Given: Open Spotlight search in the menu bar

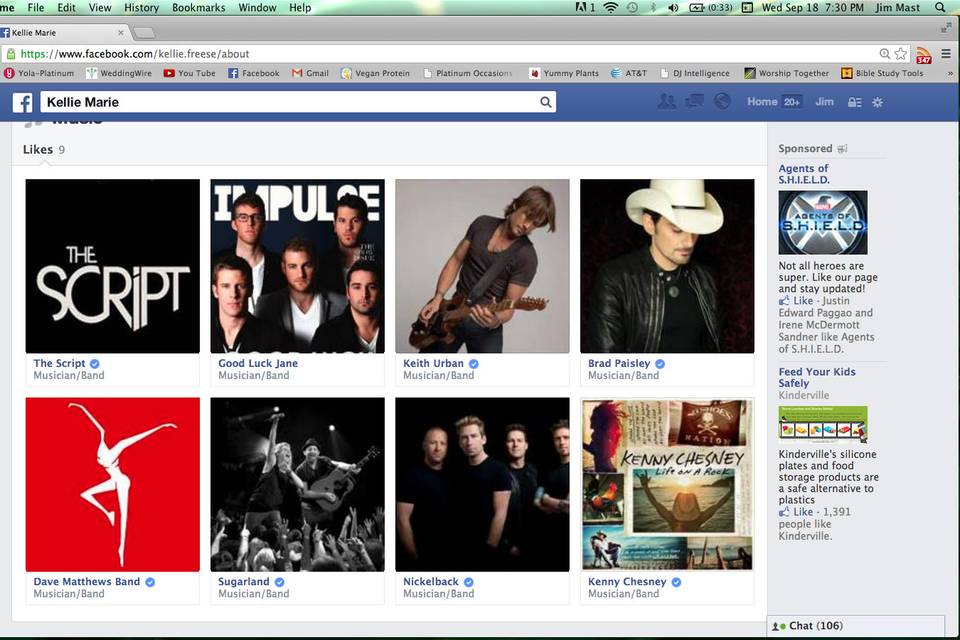Looking at the screenshot, I should point(940,7).
